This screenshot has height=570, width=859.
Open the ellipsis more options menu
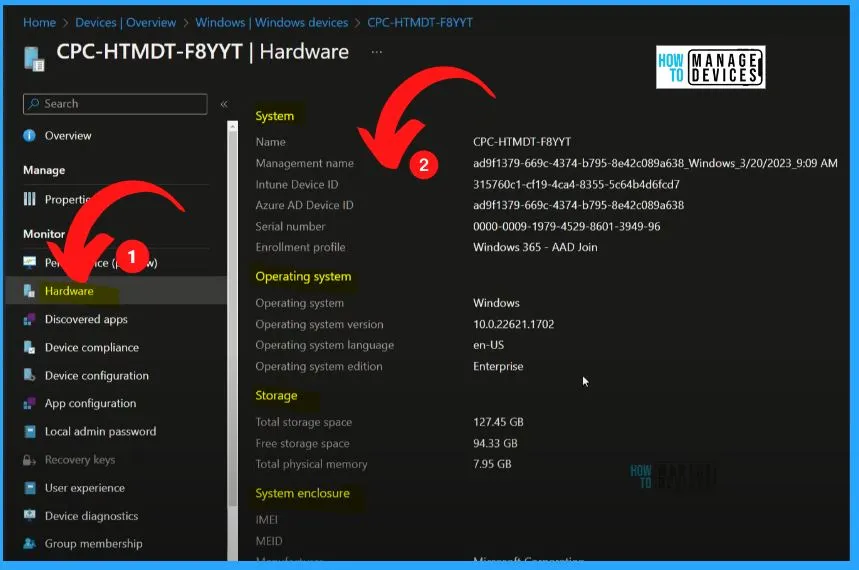click(376, 52)
